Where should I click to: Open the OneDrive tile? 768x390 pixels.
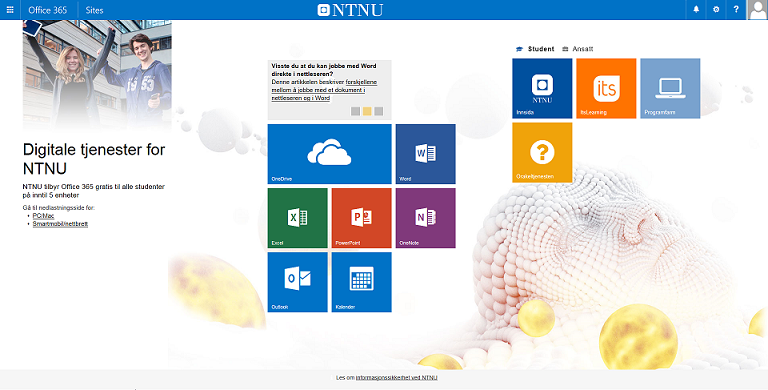[330, 154]
